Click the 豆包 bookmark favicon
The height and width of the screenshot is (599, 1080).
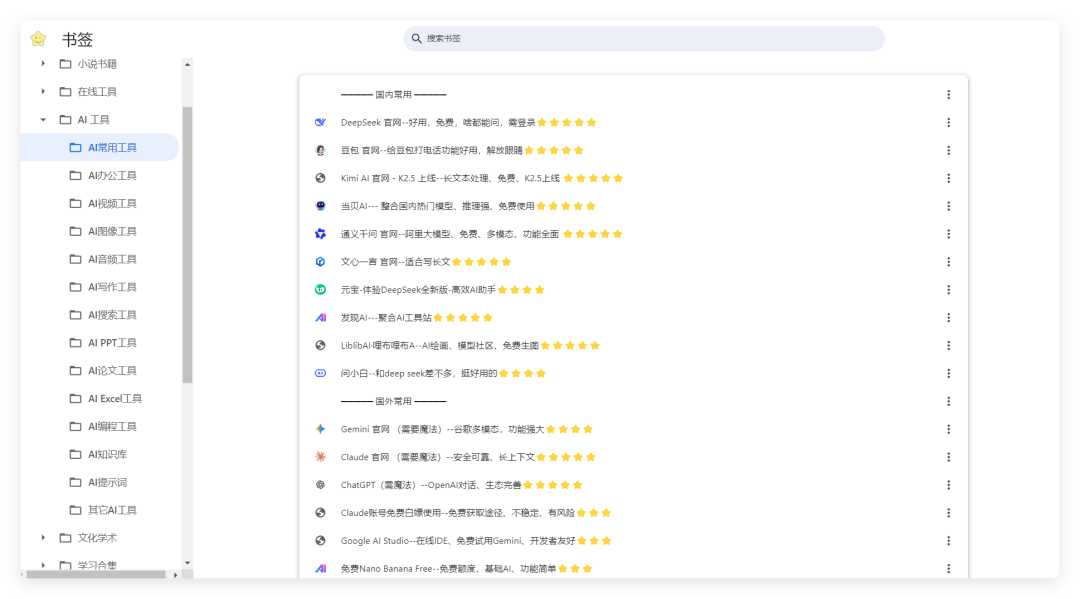point(320,150)
